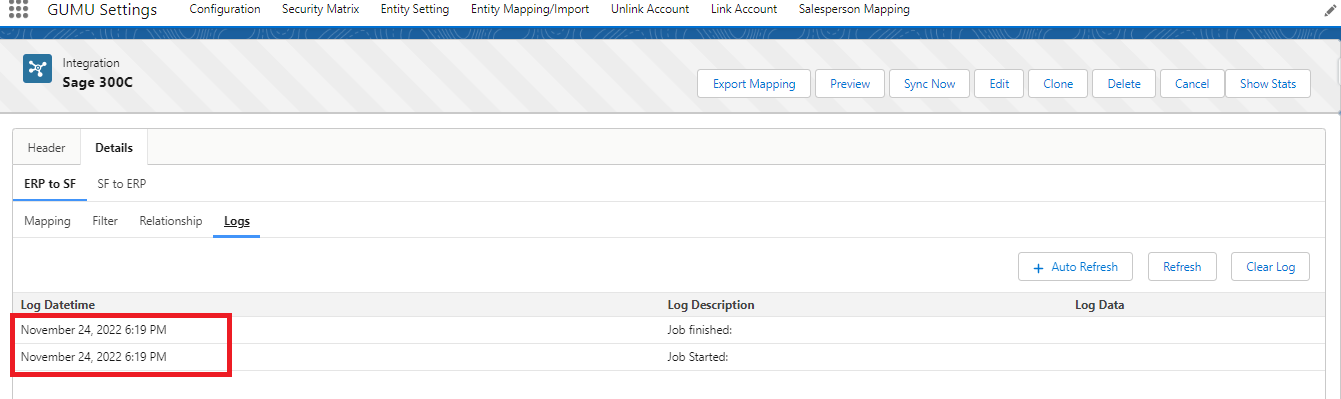Open the Link Account tab
Viewport: 1341px width, 399px height.
(x=744, y=9)
